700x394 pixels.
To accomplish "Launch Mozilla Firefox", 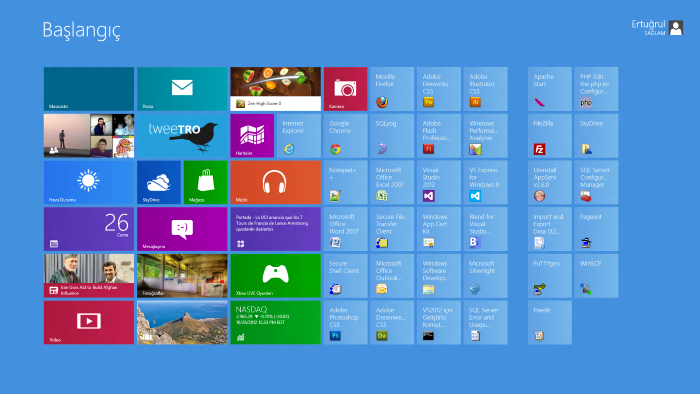I will (x=392, y=89).
